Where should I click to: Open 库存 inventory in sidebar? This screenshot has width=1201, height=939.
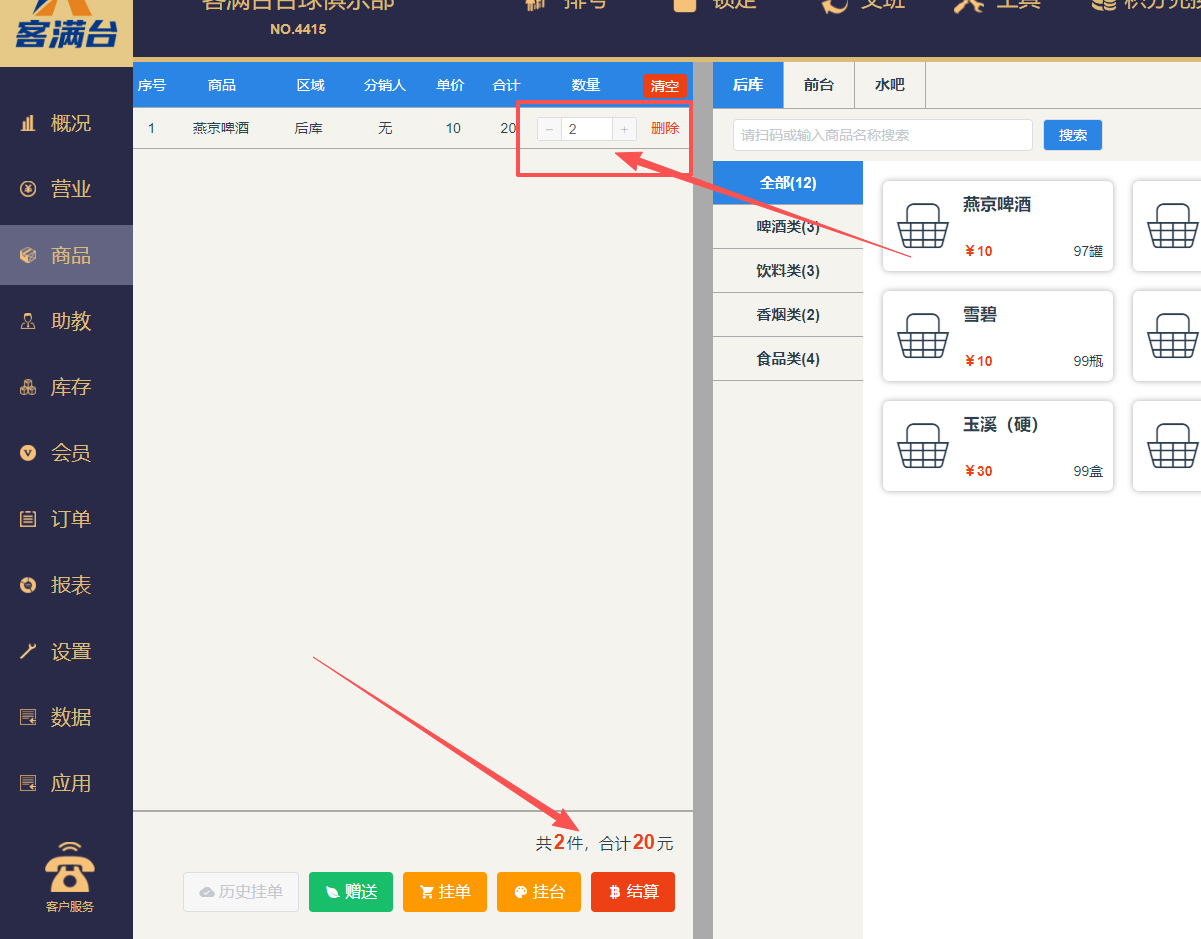66,387
